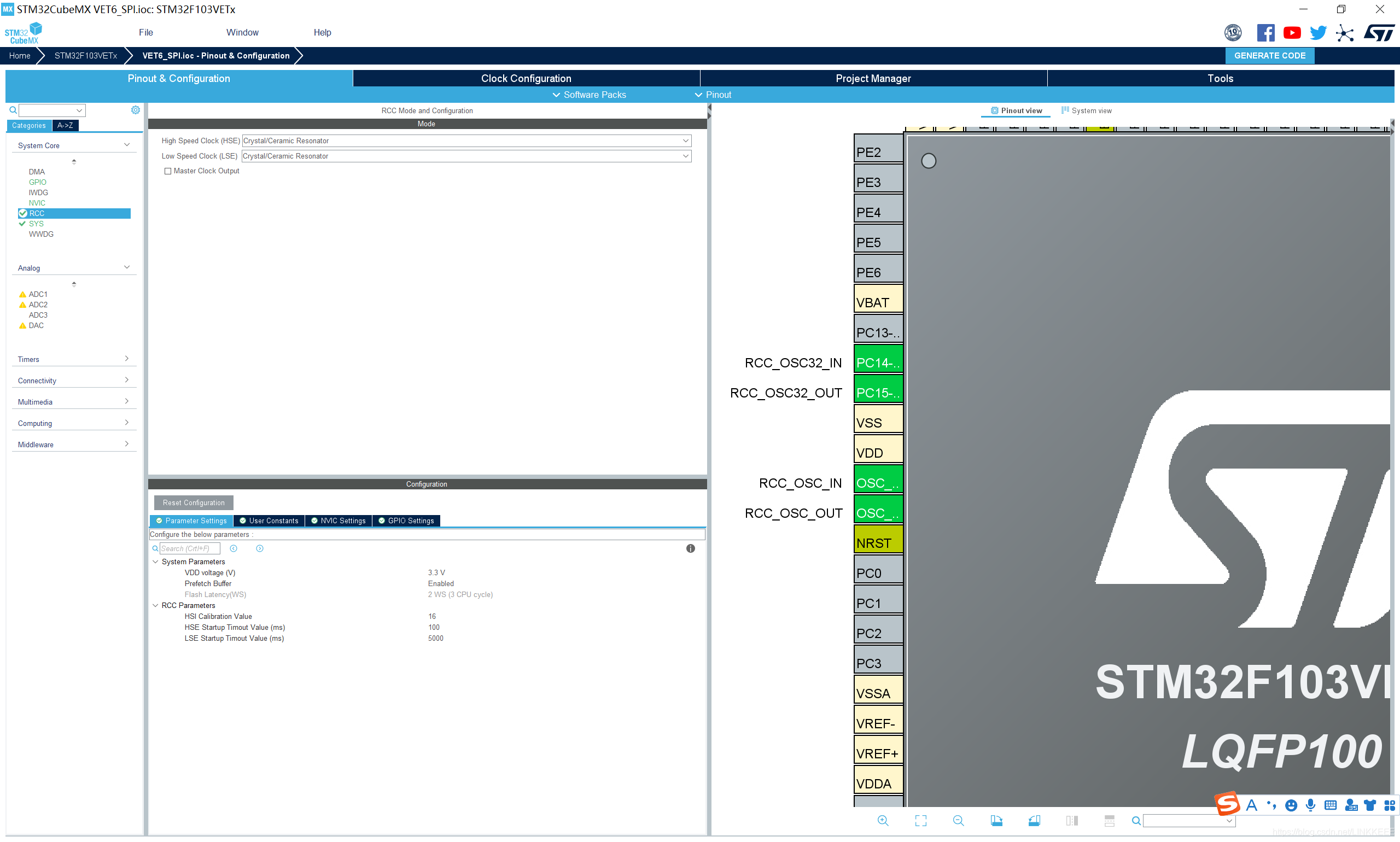Click the GENERATE CODE button
The height and width of the screenshot is (842, 1400).
[1269, 56]
